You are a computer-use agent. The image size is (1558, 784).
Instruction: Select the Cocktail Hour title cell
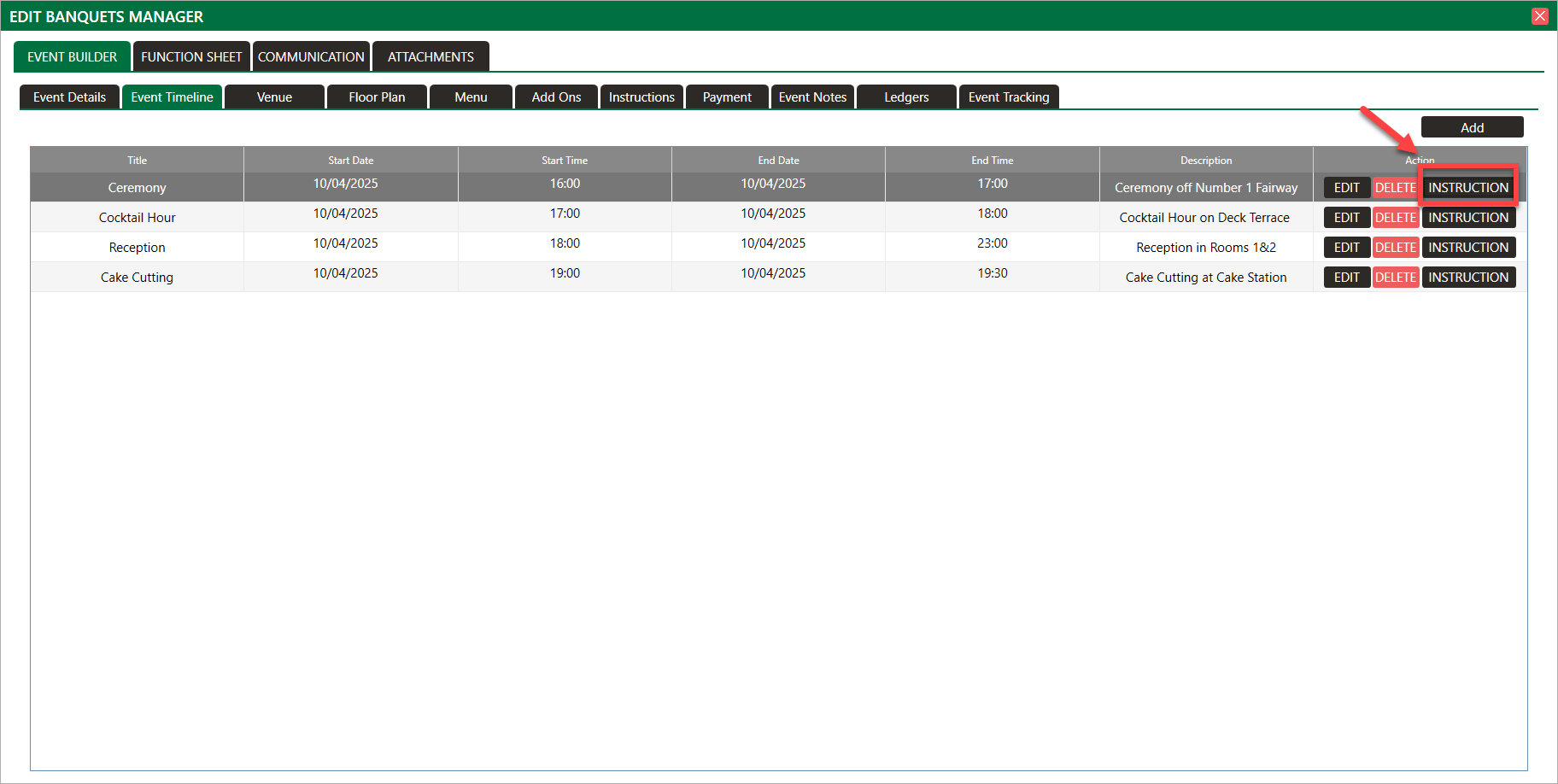(137, 217)
